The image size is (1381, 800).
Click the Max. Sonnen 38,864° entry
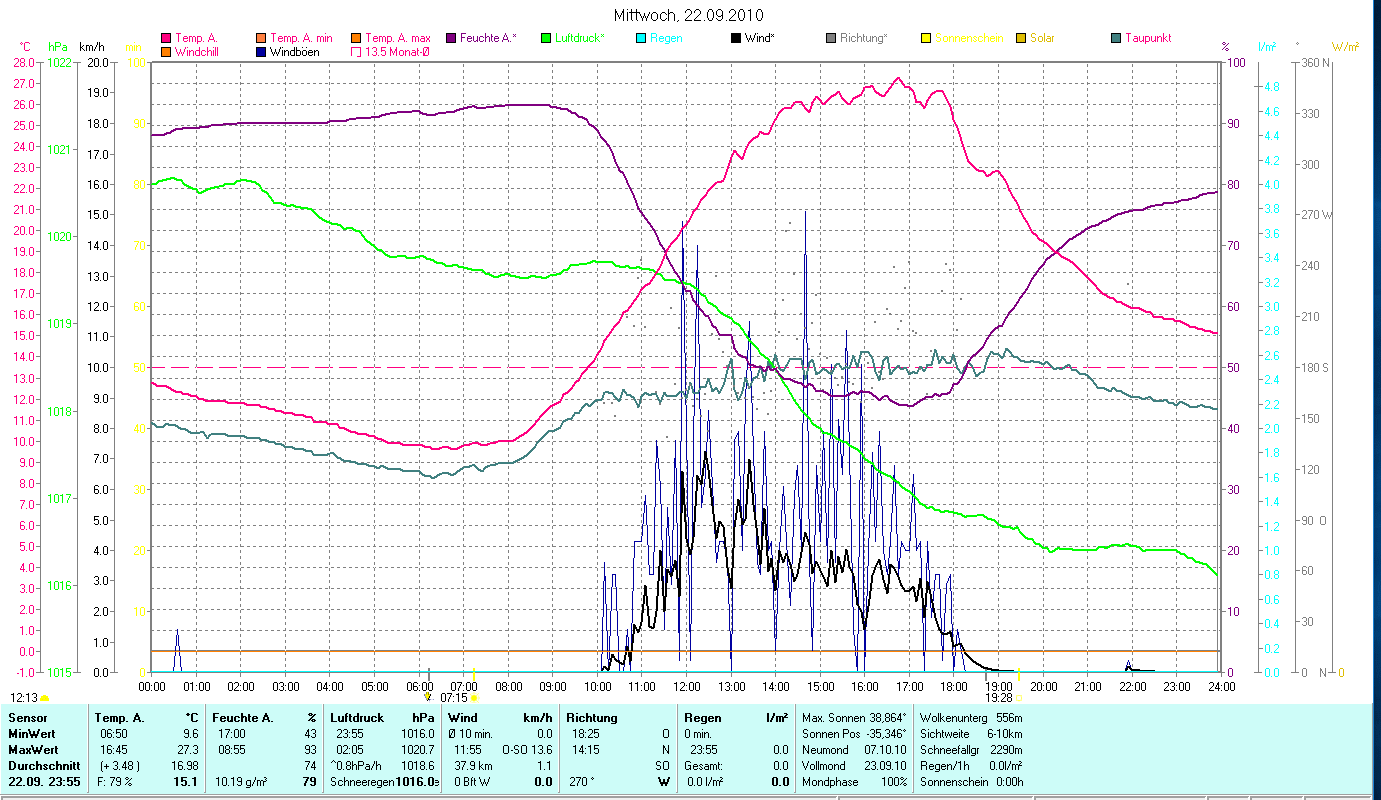click(855, 718)
